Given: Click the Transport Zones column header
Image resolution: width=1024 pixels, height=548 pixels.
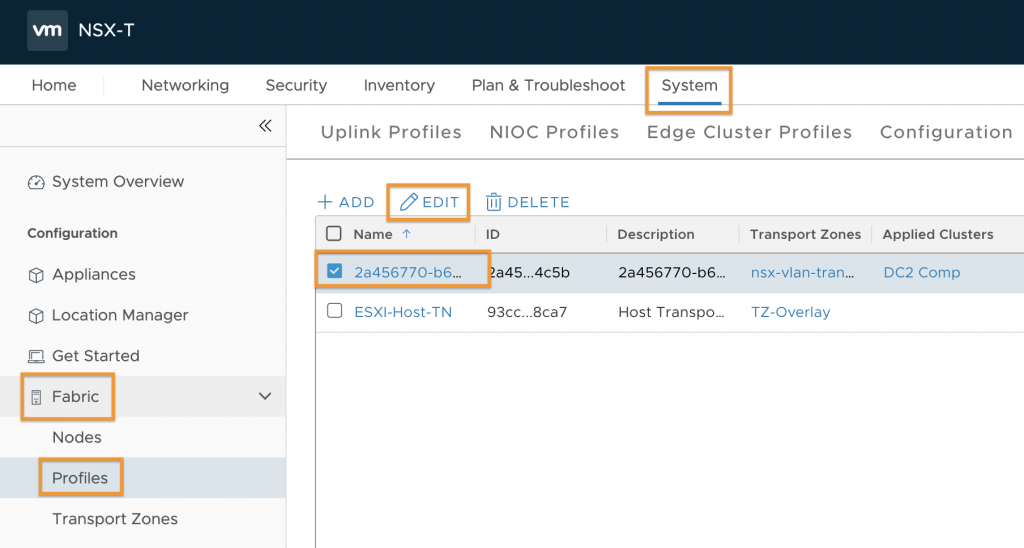Looking at the screenshot, I should [x=805, y=234].
